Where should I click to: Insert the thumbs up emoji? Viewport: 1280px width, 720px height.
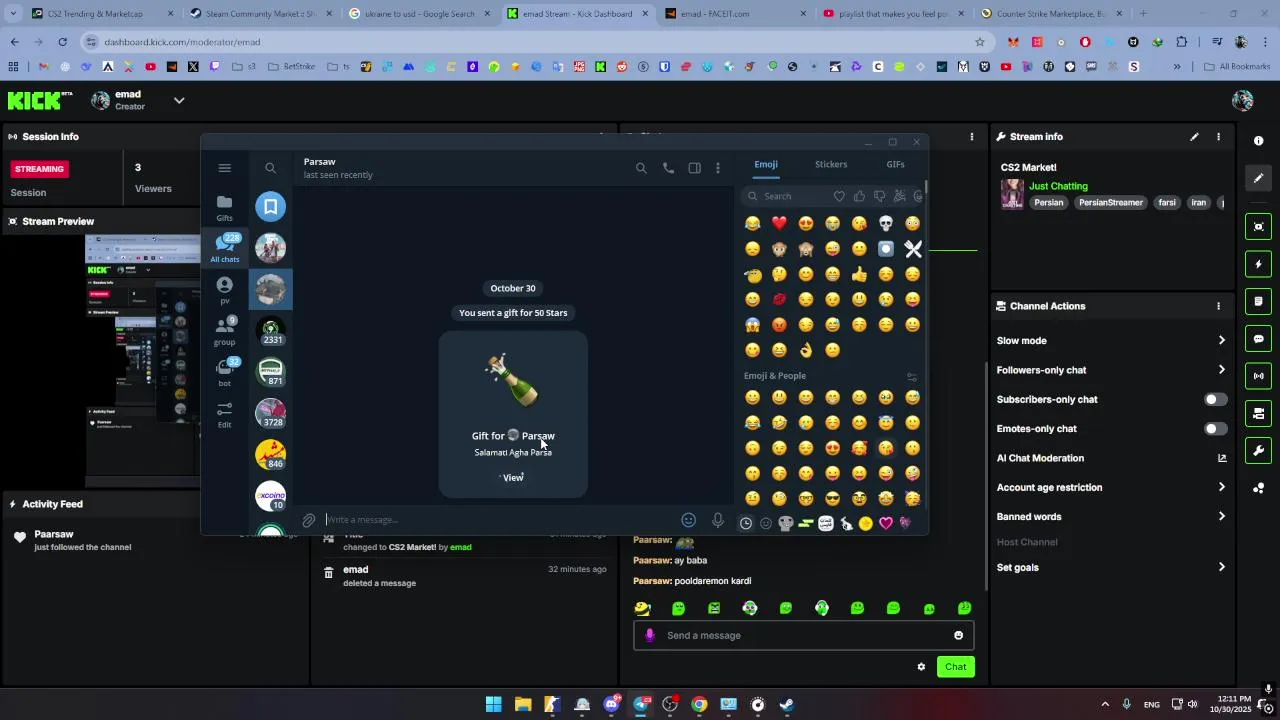pos(859,274)
